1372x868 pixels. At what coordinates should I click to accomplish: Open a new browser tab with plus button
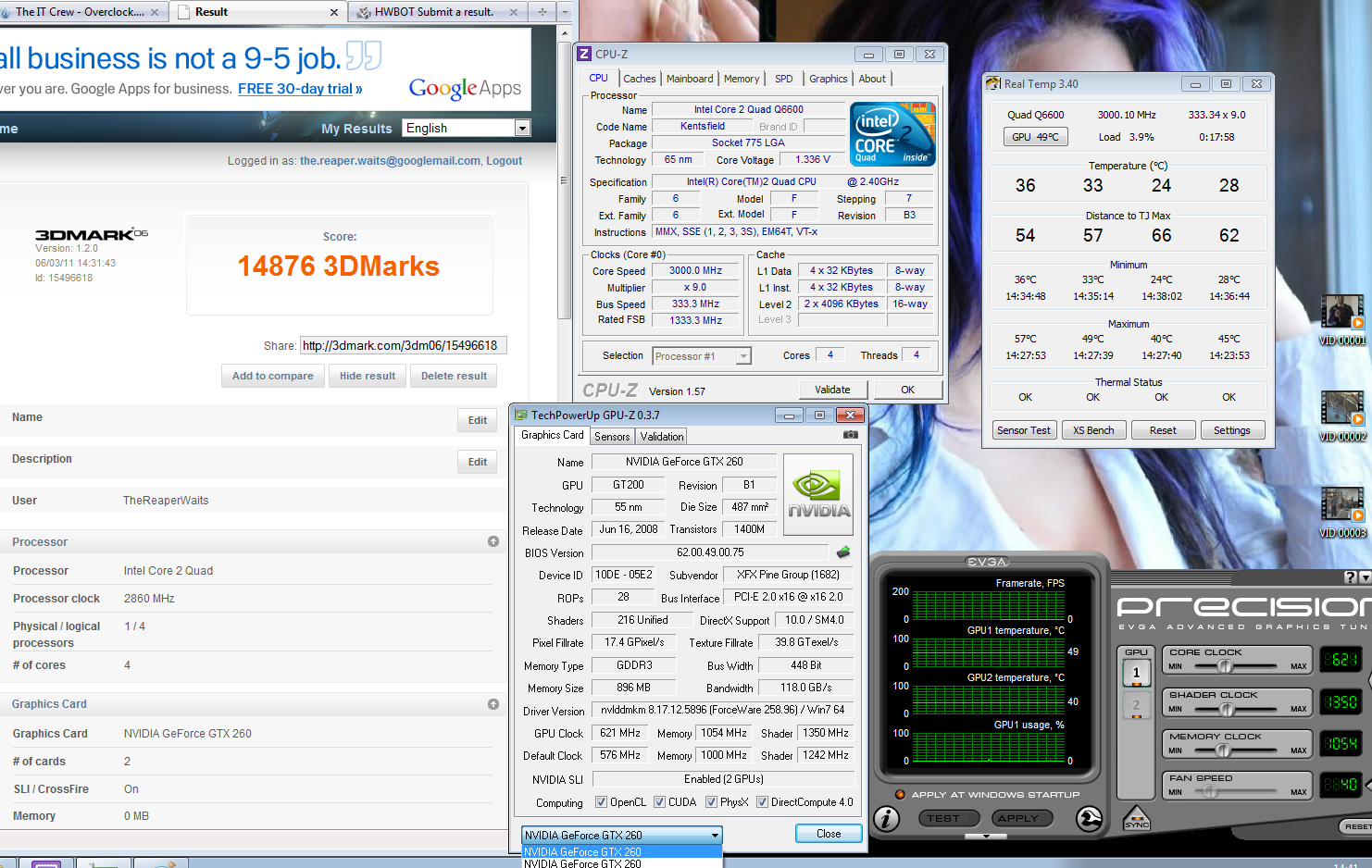tap(542, 12)
